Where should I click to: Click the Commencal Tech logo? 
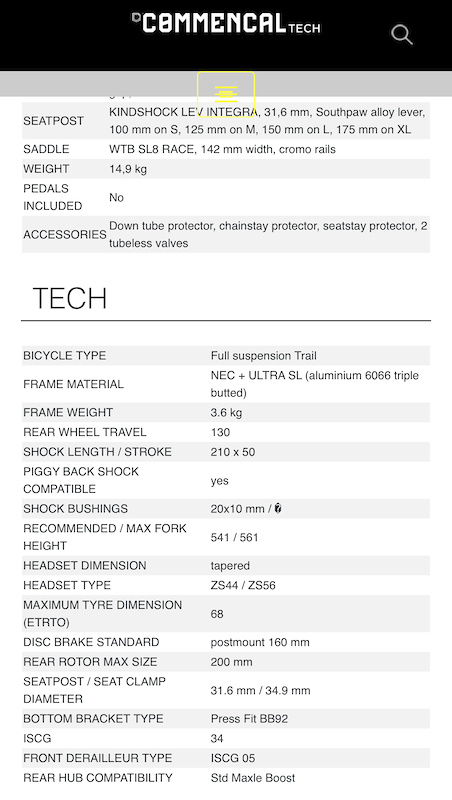pyautogui.click(x=226, y=23)
